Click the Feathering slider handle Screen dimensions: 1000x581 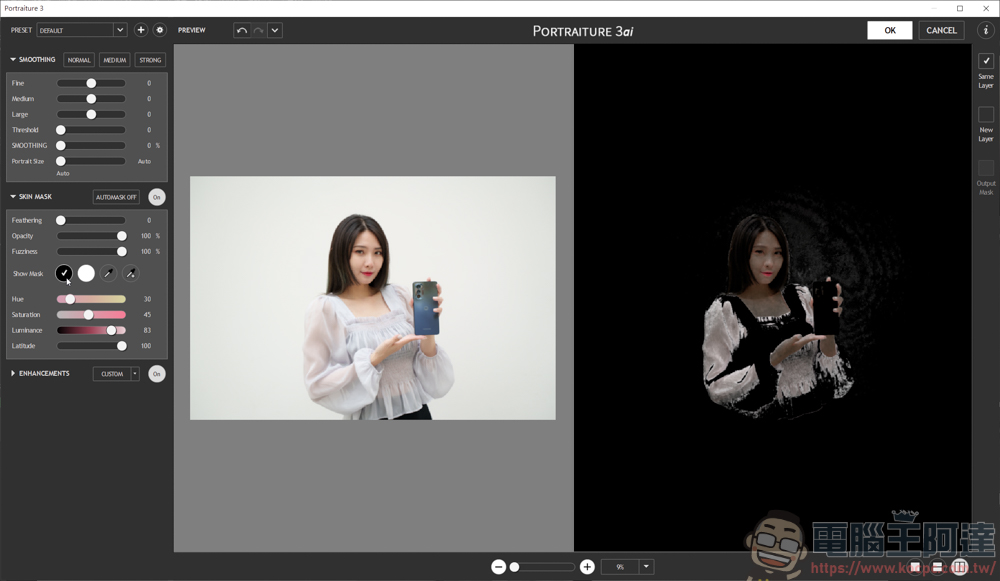point(61,220)
